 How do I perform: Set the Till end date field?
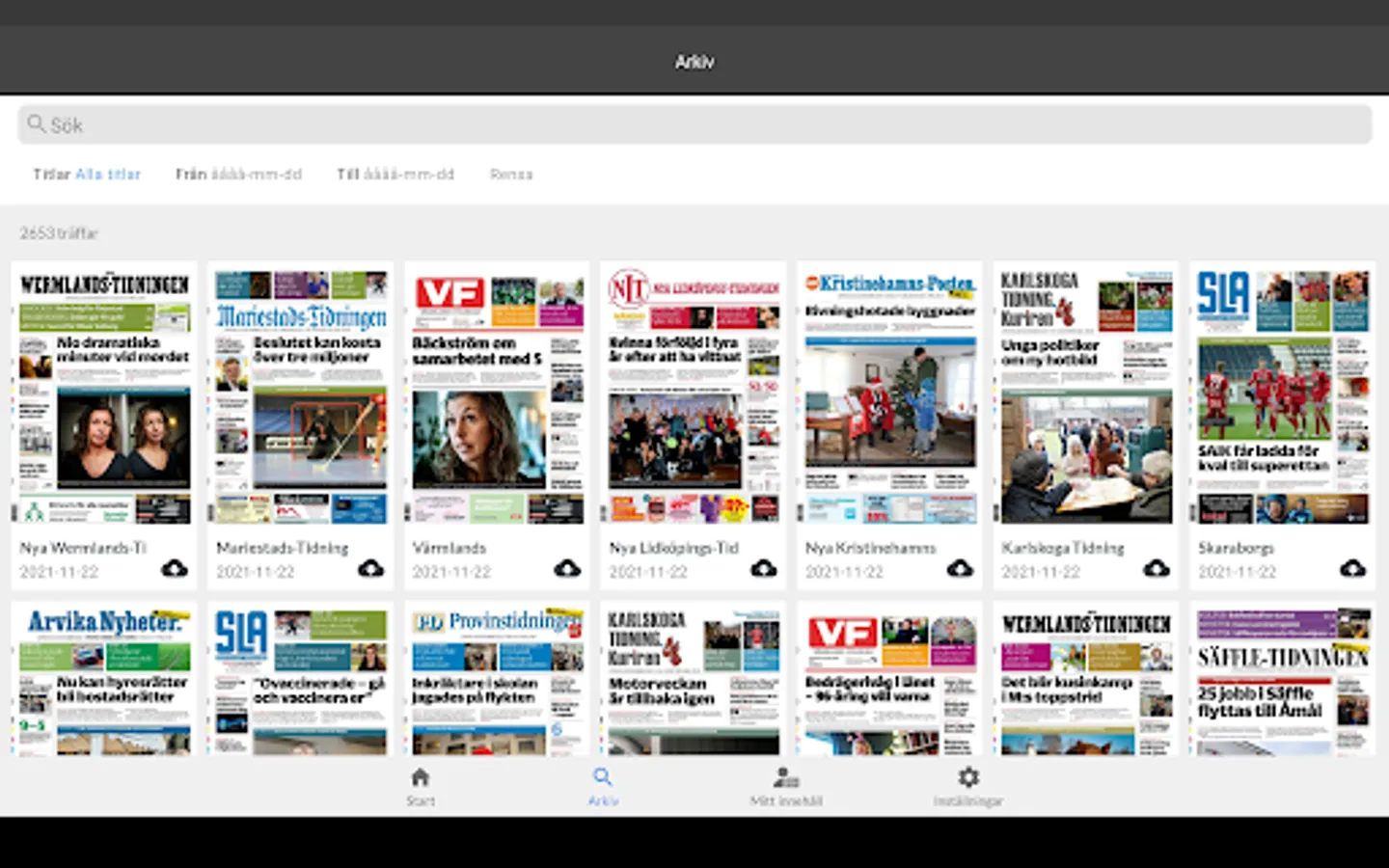395,175
